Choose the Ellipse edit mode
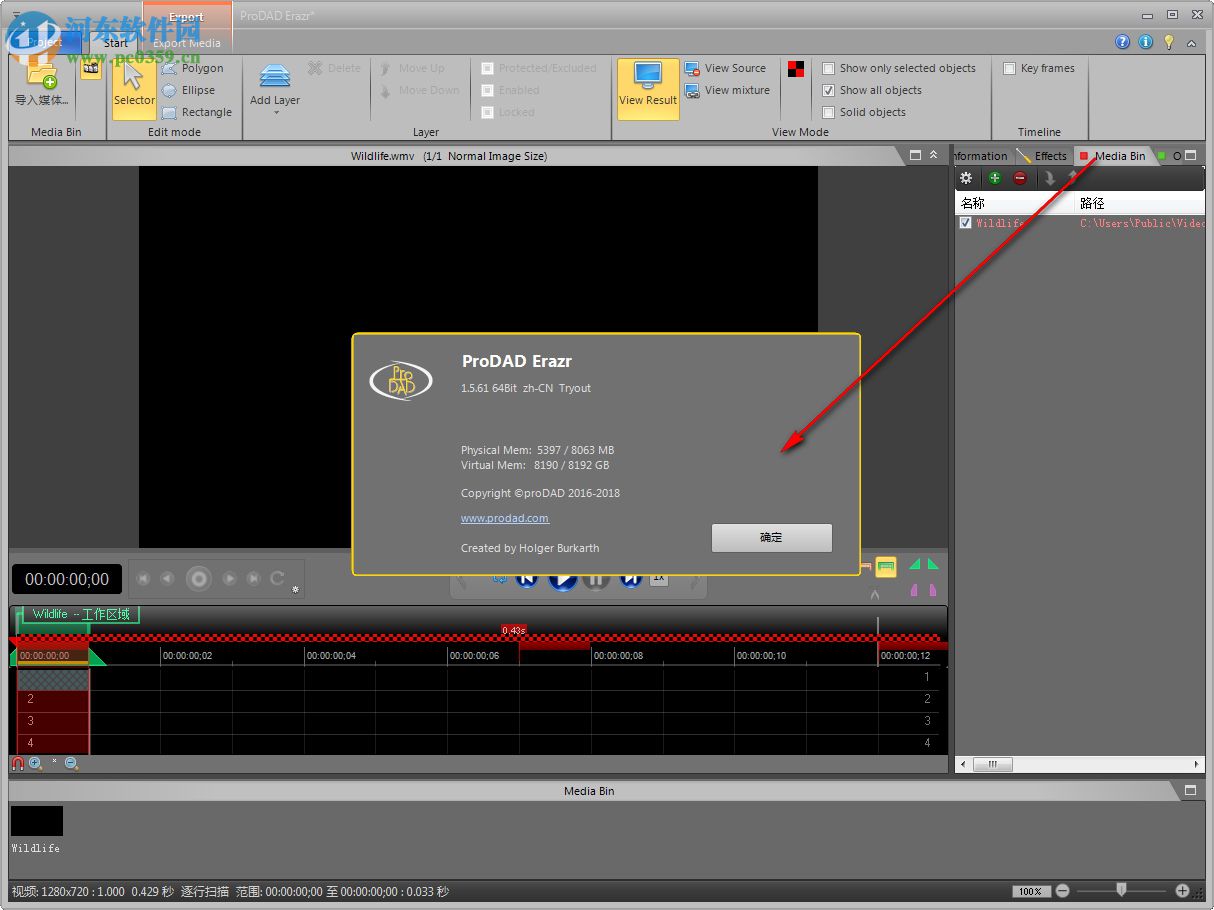 pyautogui.click(x=189, y=90)
